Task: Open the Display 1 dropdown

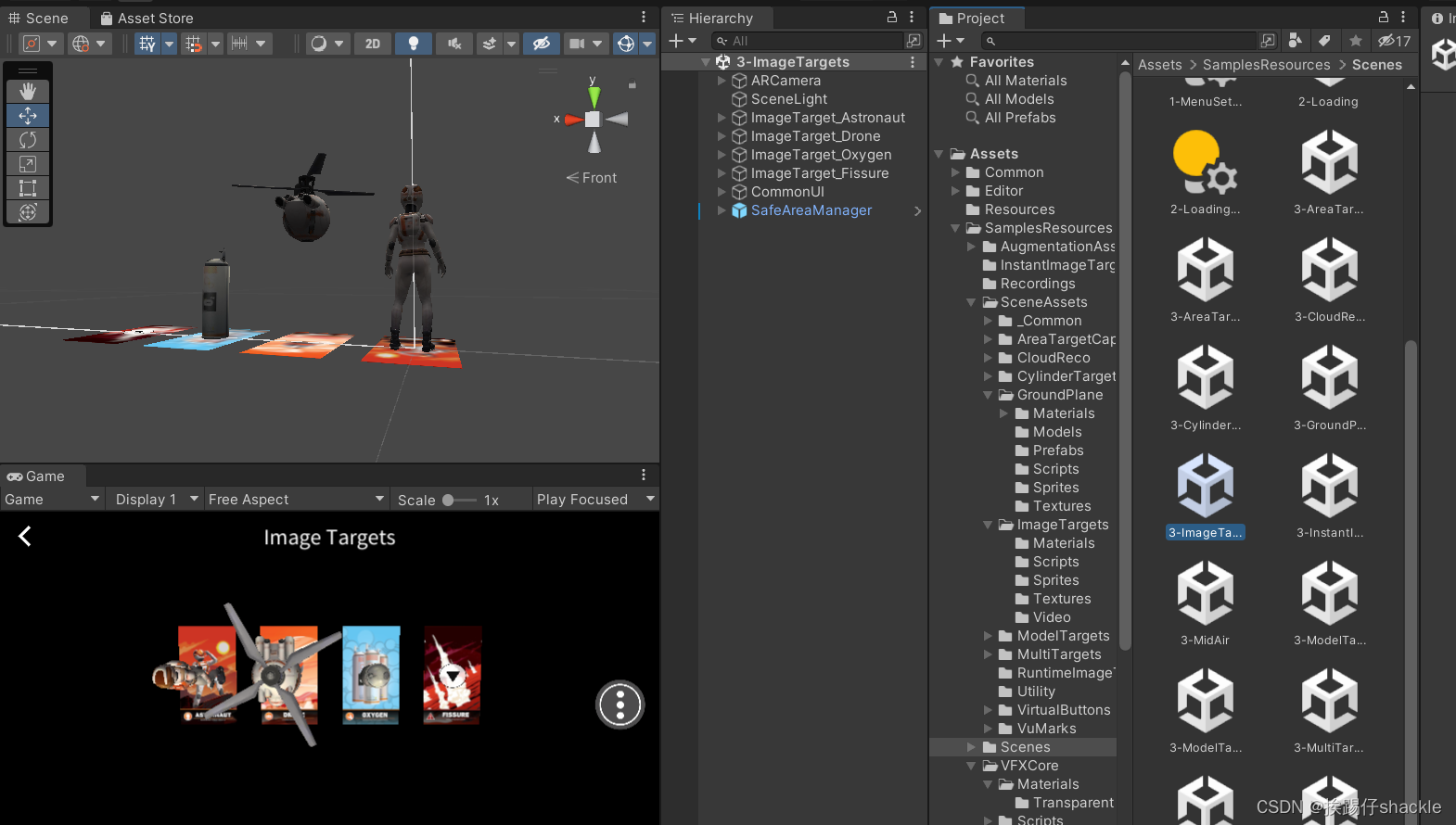Action: (154, 500)
